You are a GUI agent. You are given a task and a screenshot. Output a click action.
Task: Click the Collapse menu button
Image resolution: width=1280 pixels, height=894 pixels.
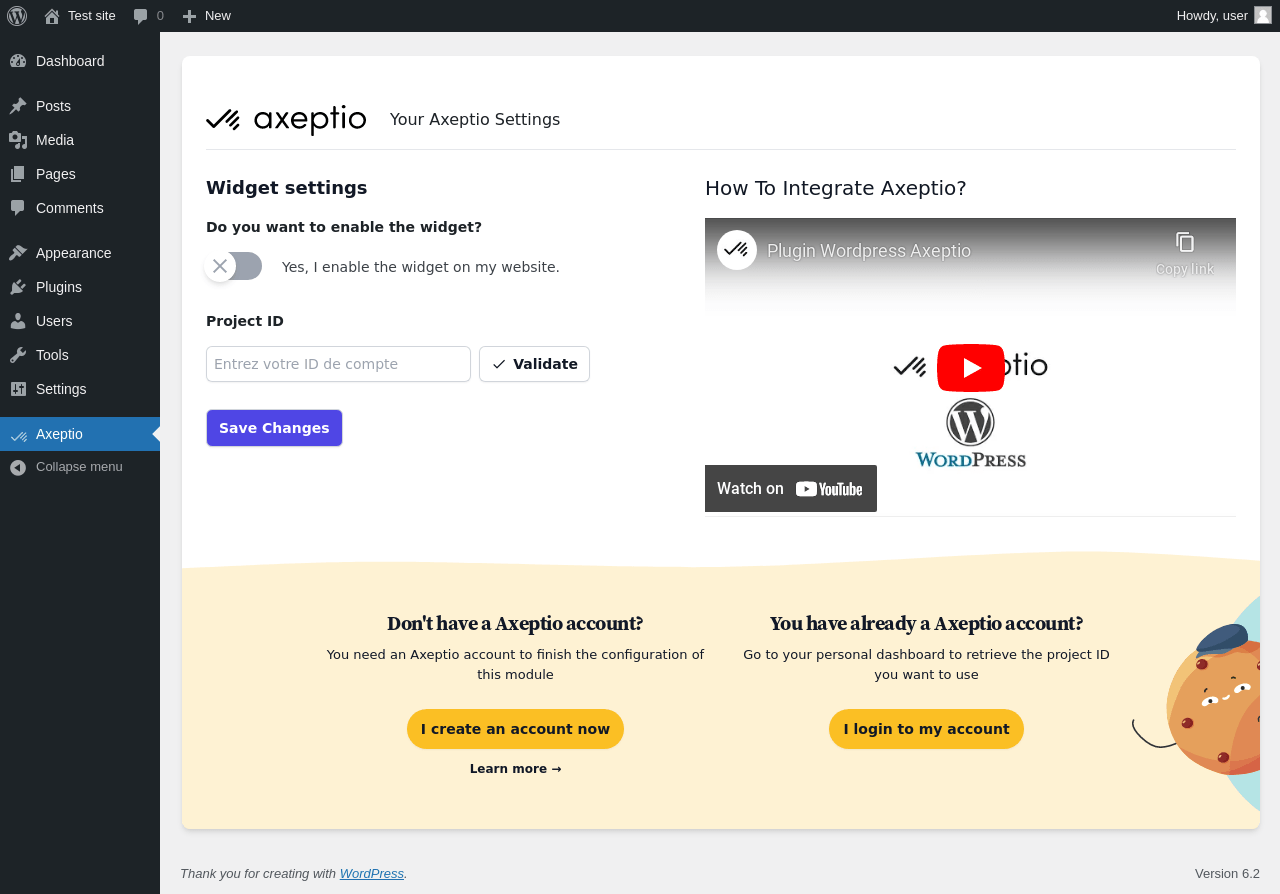[80, 467]
